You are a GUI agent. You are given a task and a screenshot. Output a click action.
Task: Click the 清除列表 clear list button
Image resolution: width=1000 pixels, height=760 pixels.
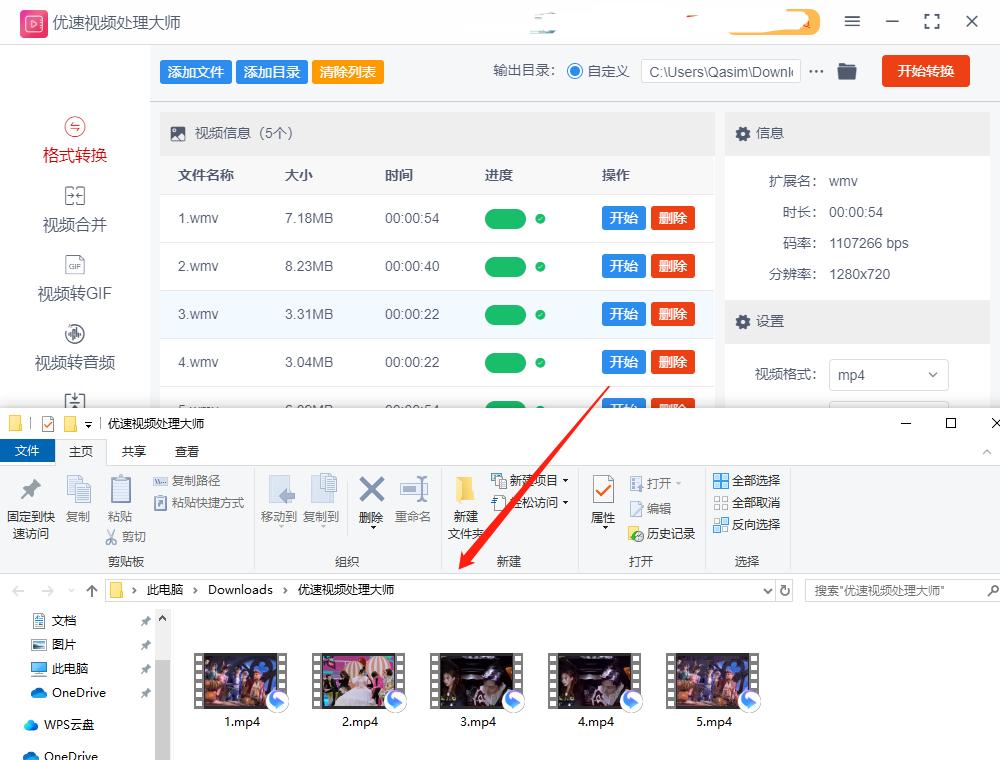pyautogui.click(x=347, y=71)
